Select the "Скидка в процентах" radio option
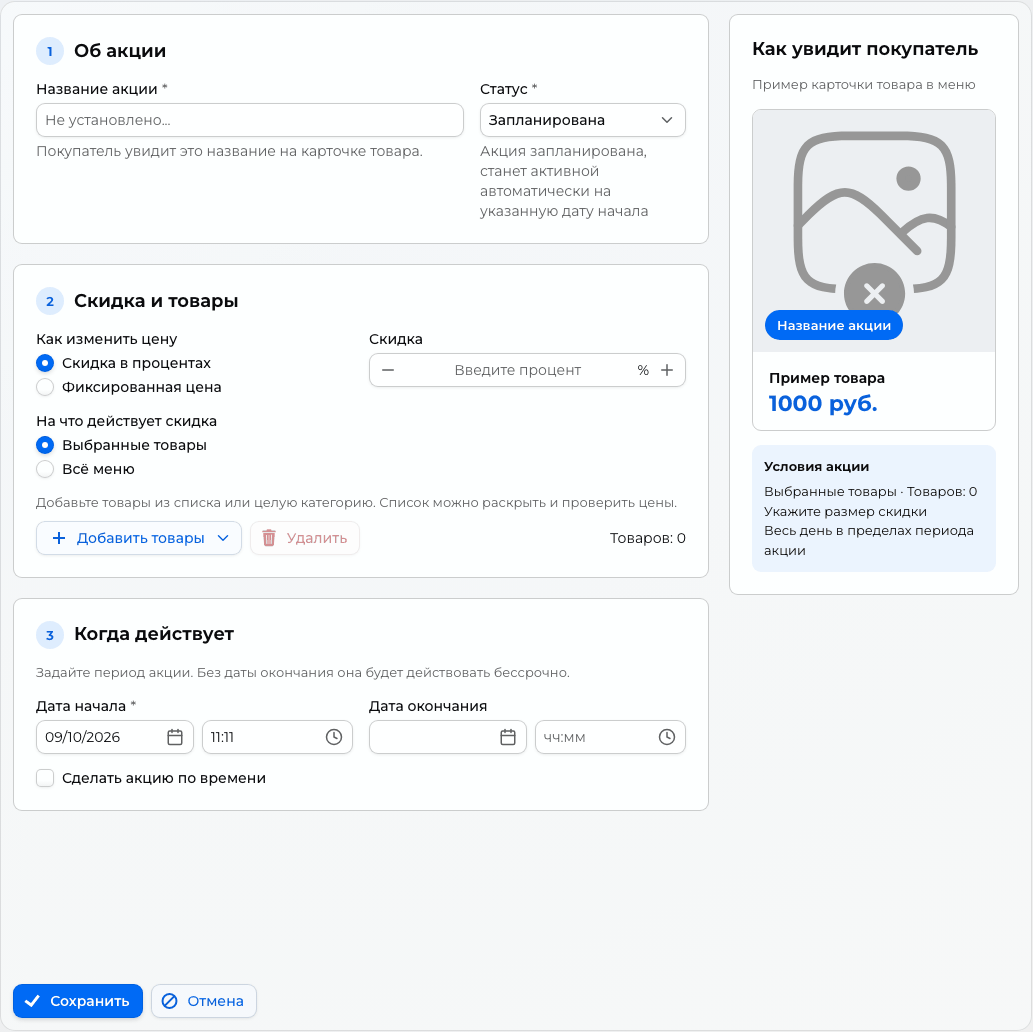This screenshot has width=1033, height=1032. coord(45,363)
